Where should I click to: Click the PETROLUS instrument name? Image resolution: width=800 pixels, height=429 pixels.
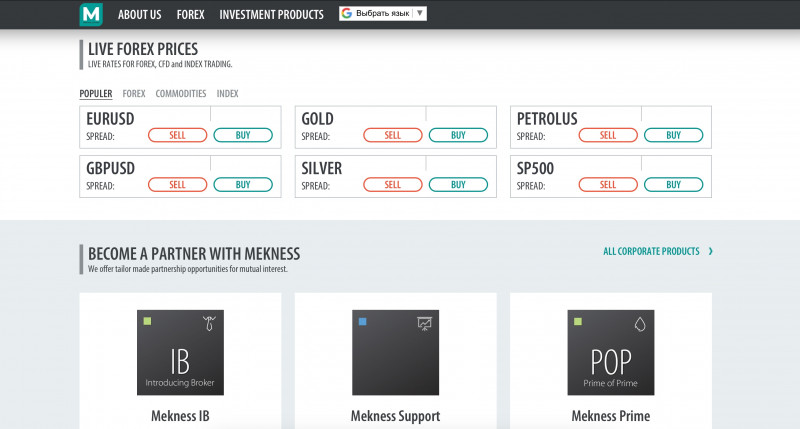tap(547, 119)
